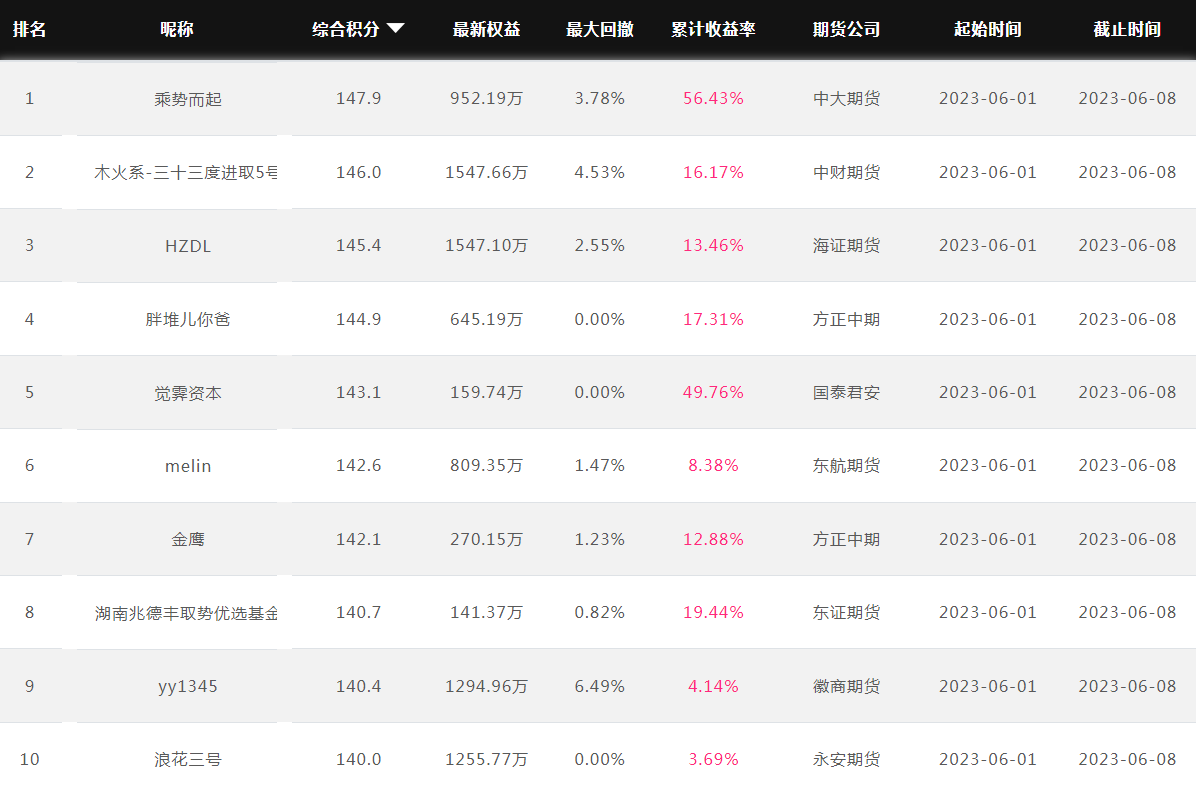Select nickname 胖堆儿你爸
Screen dimensions: 1196x793
(x=188, y=319)
